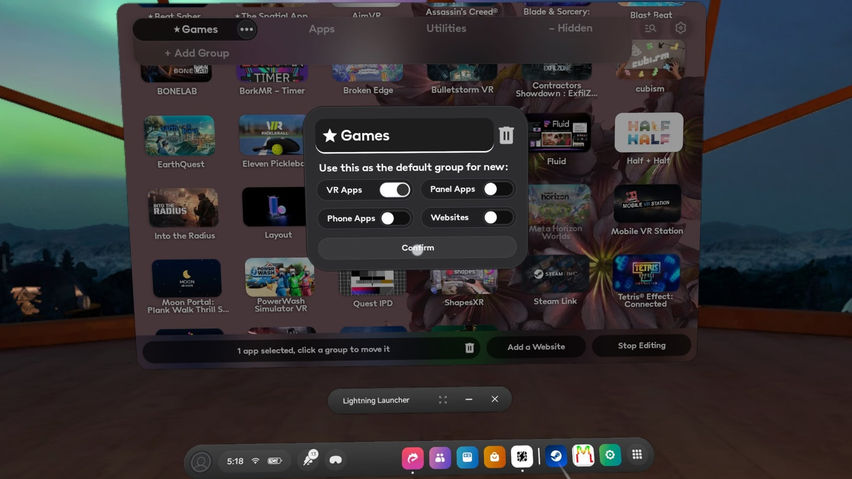Open pink share arrow app in dock
This screenshot has width=852, height=479.
coord(412,458)
